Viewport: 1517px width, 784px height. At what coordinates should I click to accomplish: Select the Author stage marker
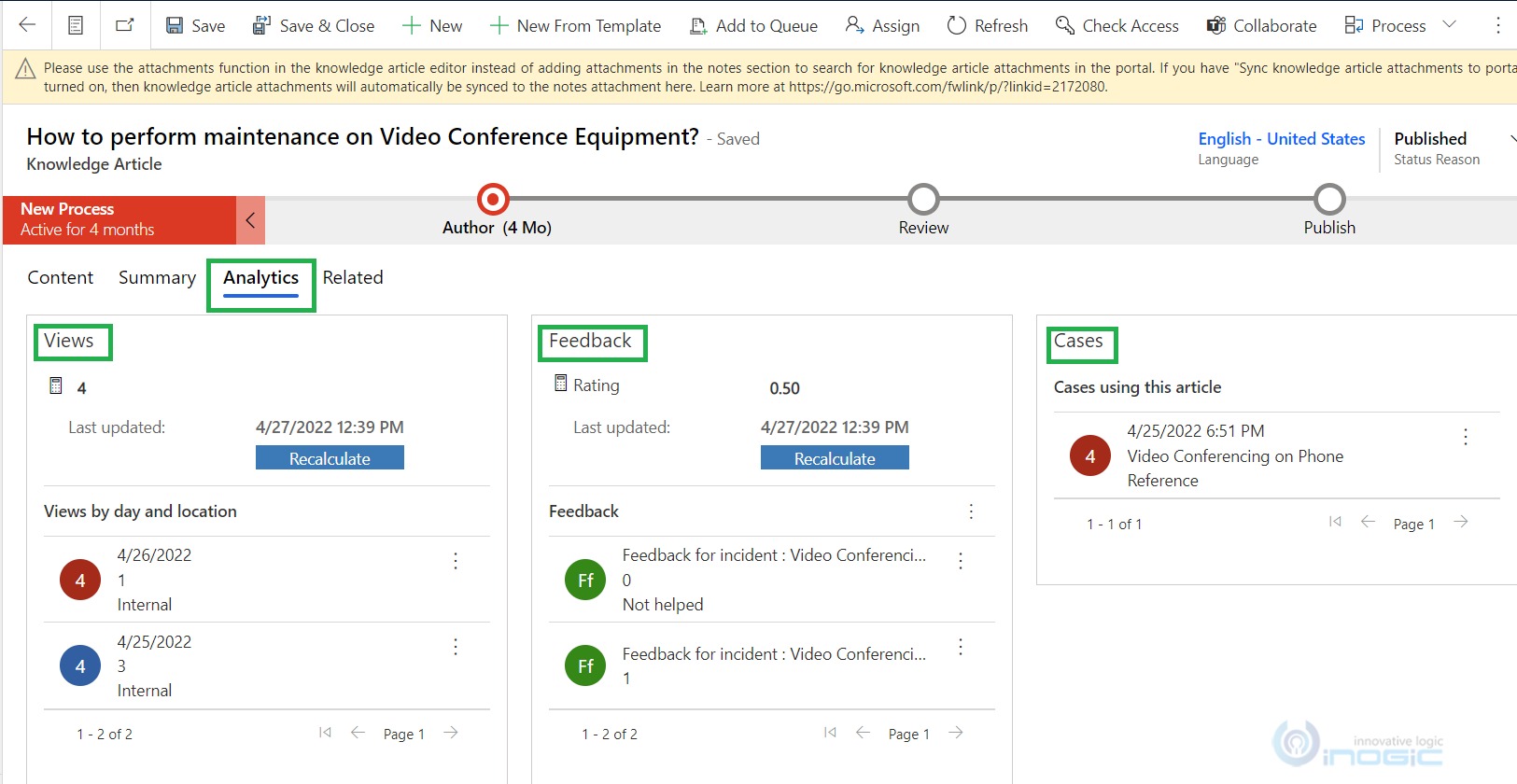coord(493,199)
